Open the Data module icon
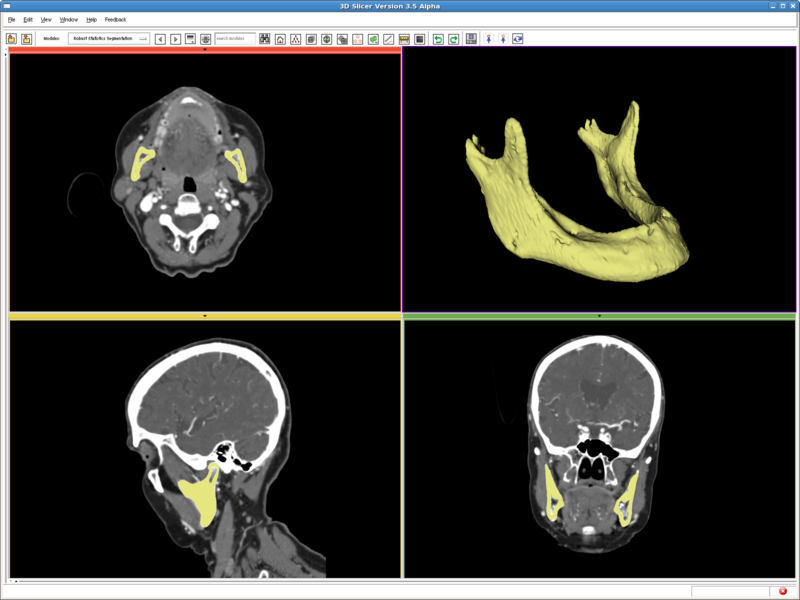The image size is (800, 600). pyautogui.click(x=295, y=37)
